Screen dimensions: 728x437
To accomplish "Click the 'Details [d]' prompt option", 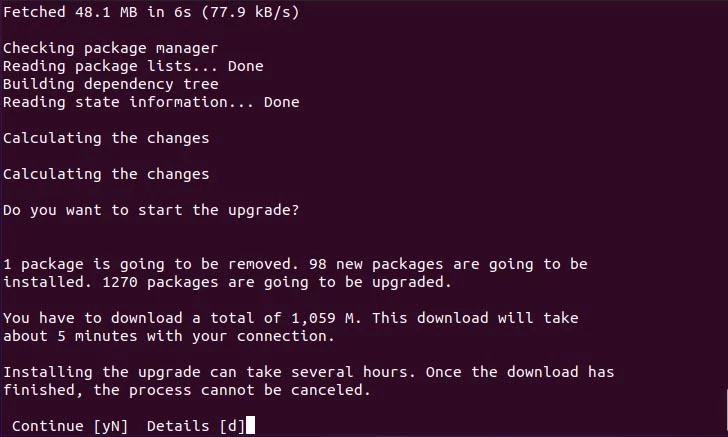I will 195,426.
